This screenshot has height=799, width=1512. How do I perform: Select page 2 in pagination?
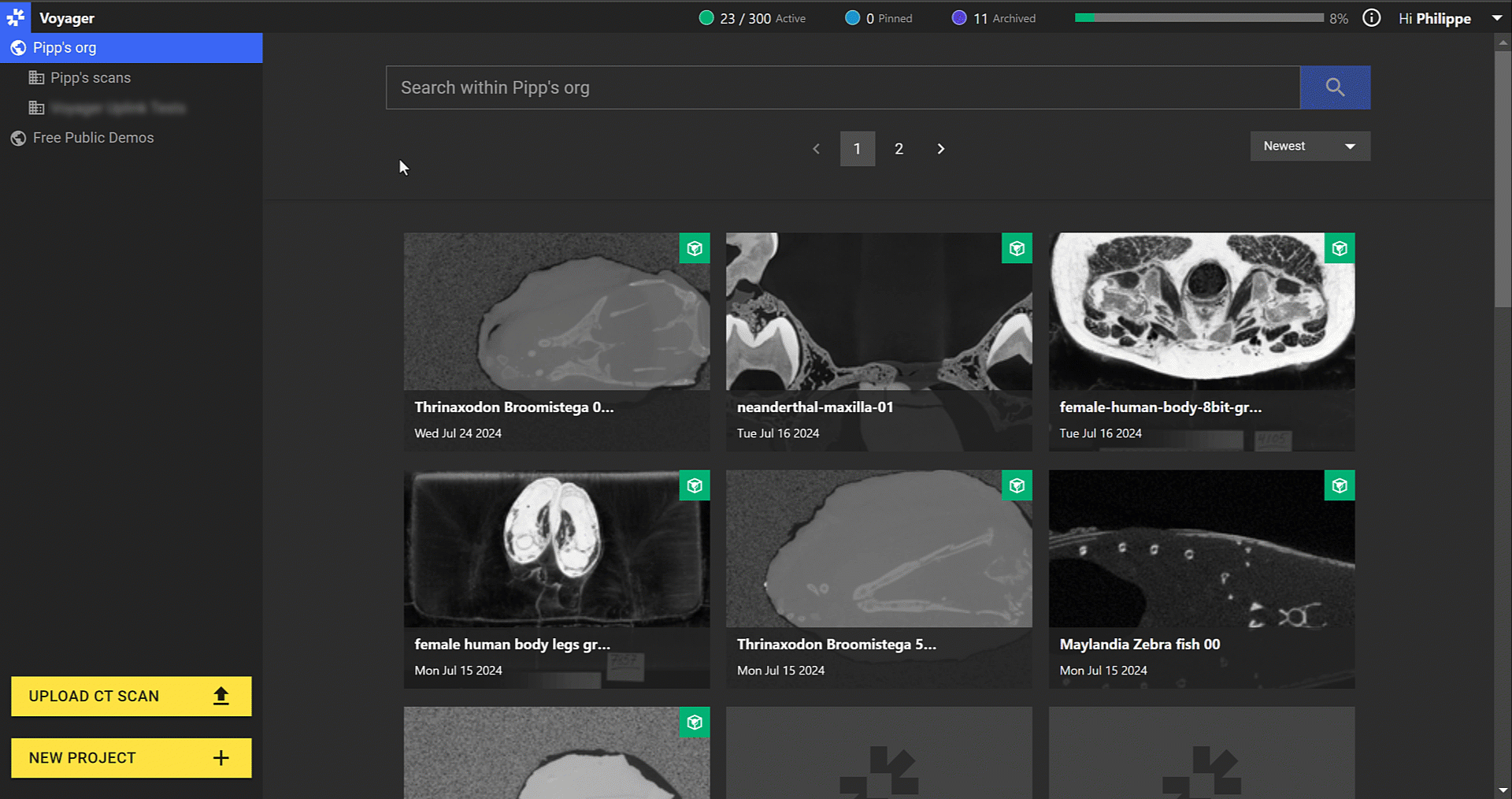(899, 149)
